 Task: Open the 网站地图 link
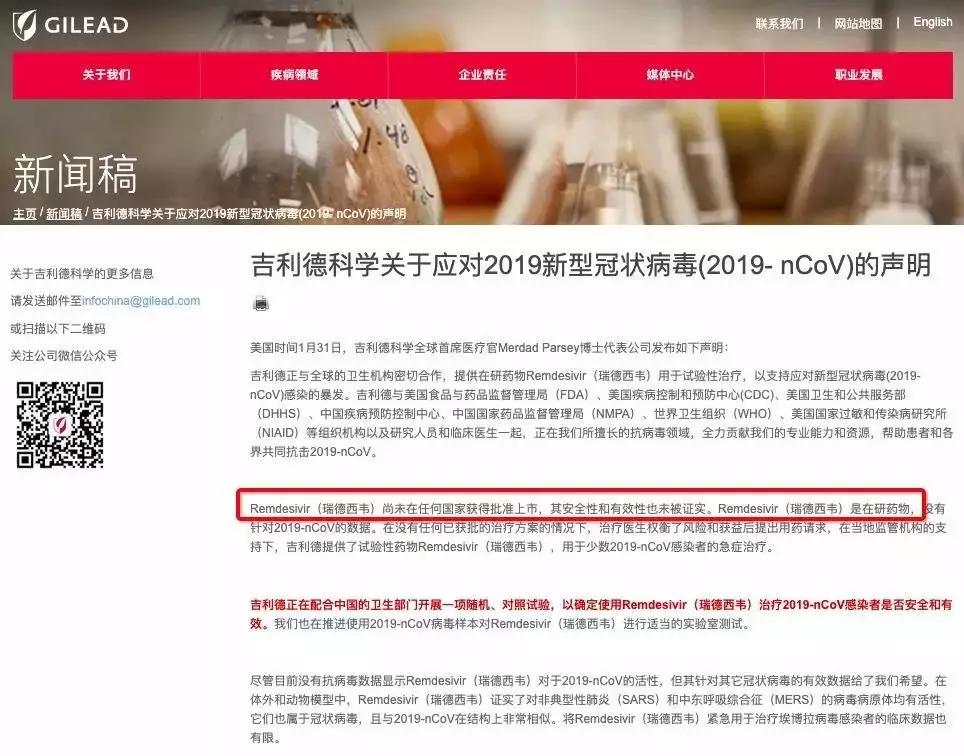pyautogui.click(x=858, y=23)
